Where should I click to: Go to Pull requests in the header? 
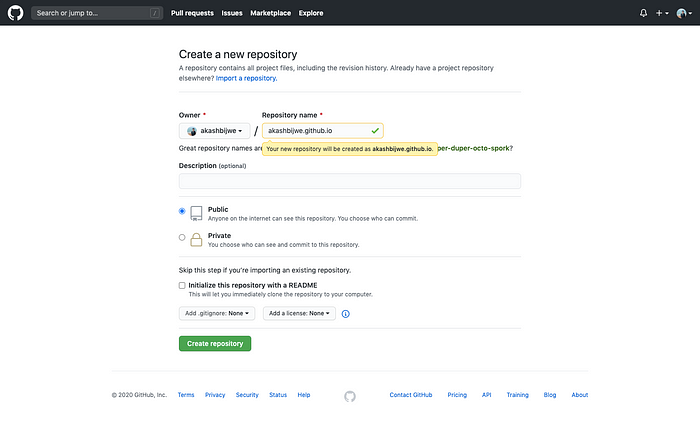click(192, 13)
